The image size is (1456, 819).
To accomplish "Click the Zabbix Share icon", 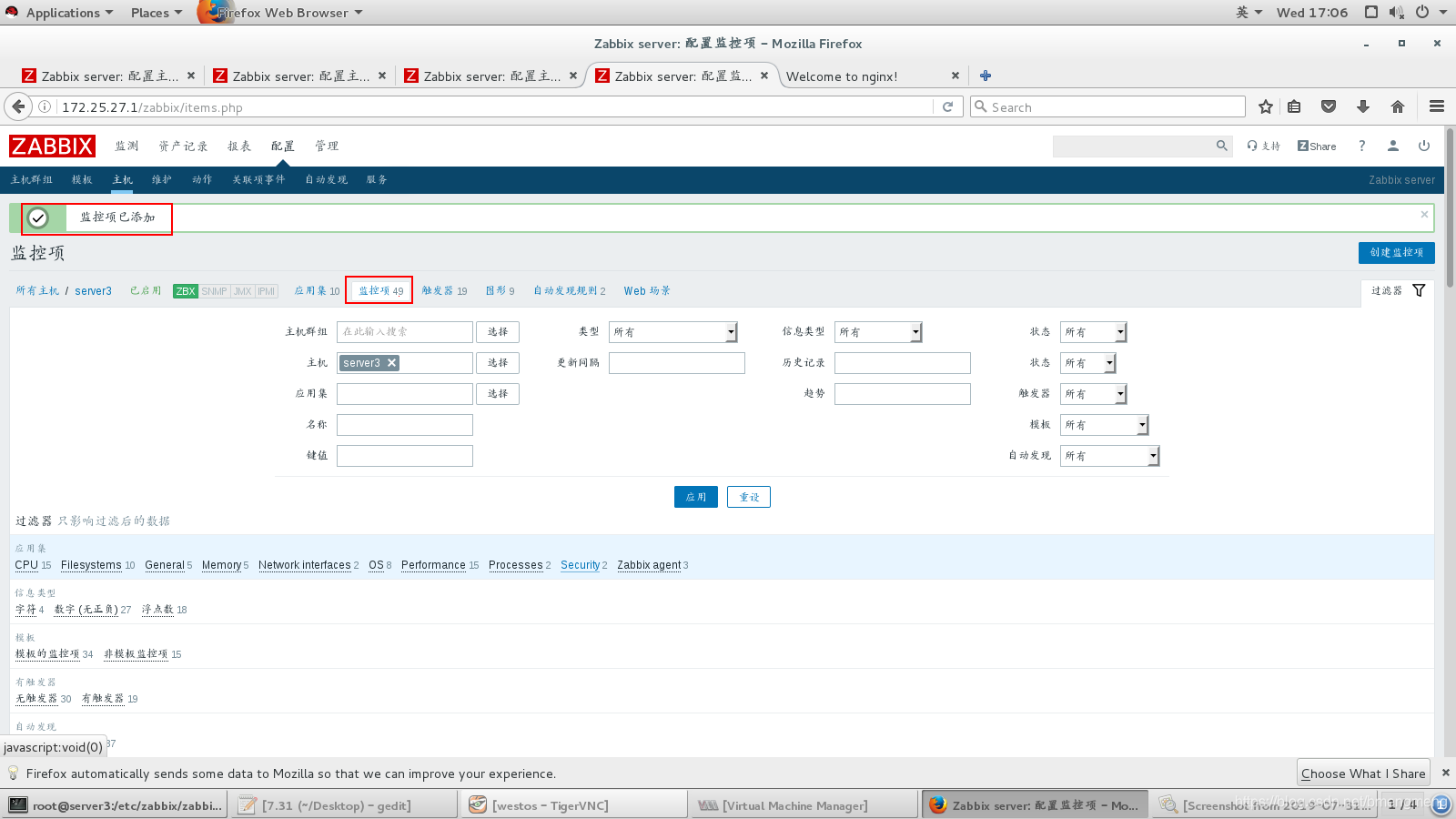I will (1317, 146).
